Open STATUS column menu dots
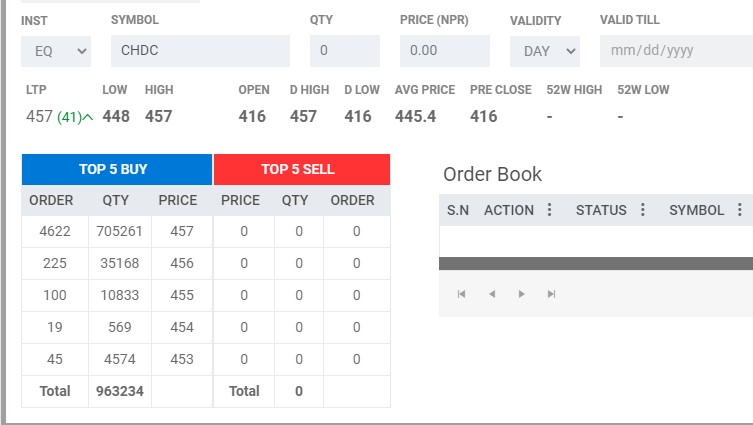Screen dimensions: 753x425 click(642, 210)
